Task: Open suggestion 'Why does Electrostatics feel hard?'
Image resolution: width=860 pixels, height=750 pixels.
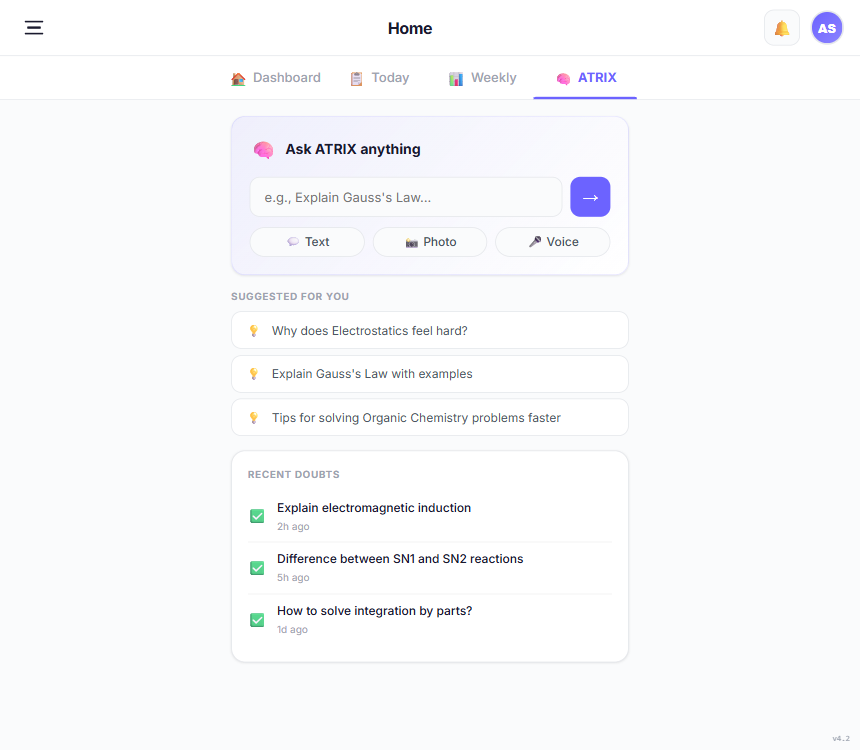Action: (x=430, y=330)
